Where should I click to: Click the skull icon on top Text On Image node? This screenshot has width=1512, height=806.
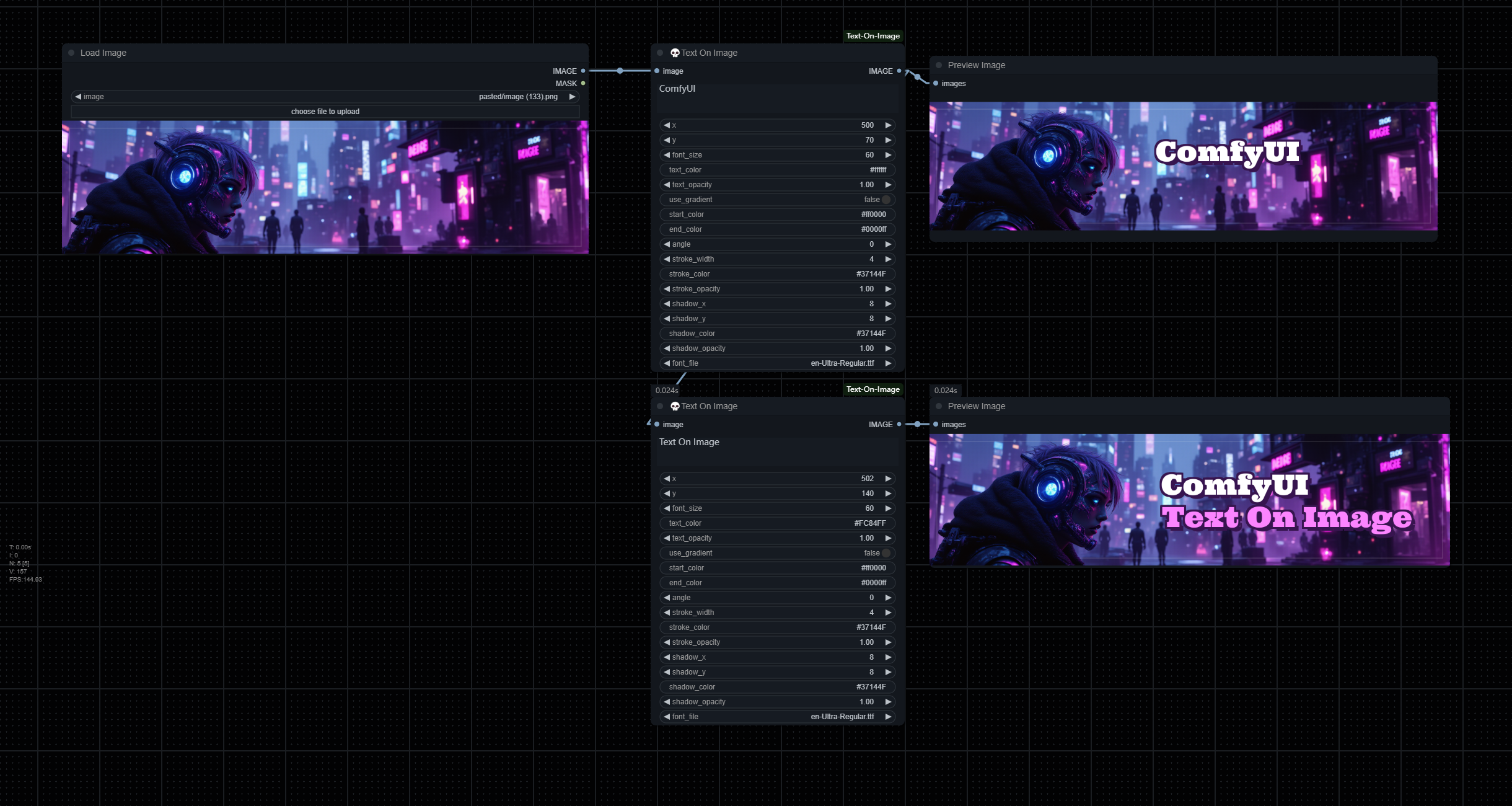675,53
